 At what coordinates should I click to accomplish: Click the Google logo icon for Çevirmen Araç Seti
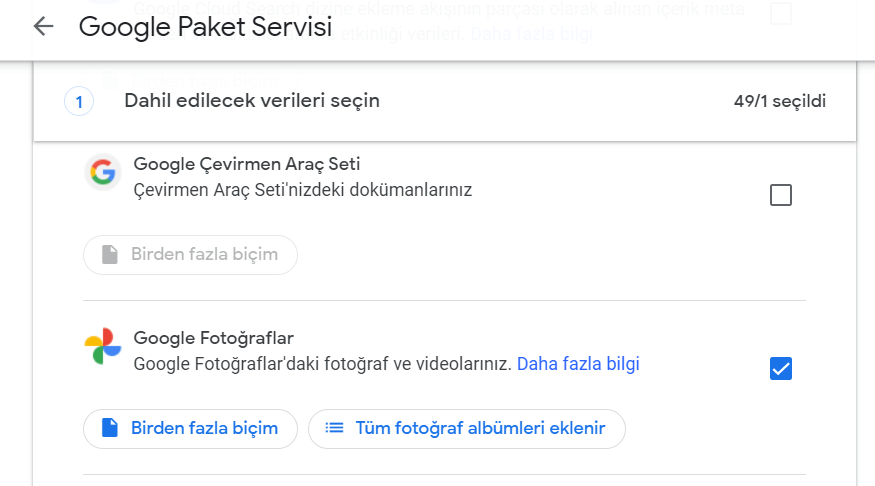pos(102,173)
